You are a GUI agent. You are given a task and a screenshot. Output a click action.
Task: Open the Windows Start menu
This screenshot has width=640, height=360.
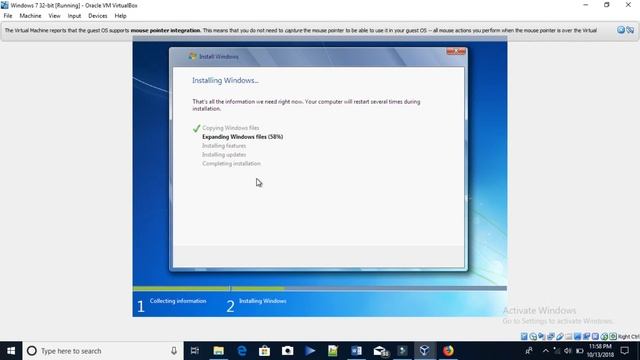tap(11, 351)
